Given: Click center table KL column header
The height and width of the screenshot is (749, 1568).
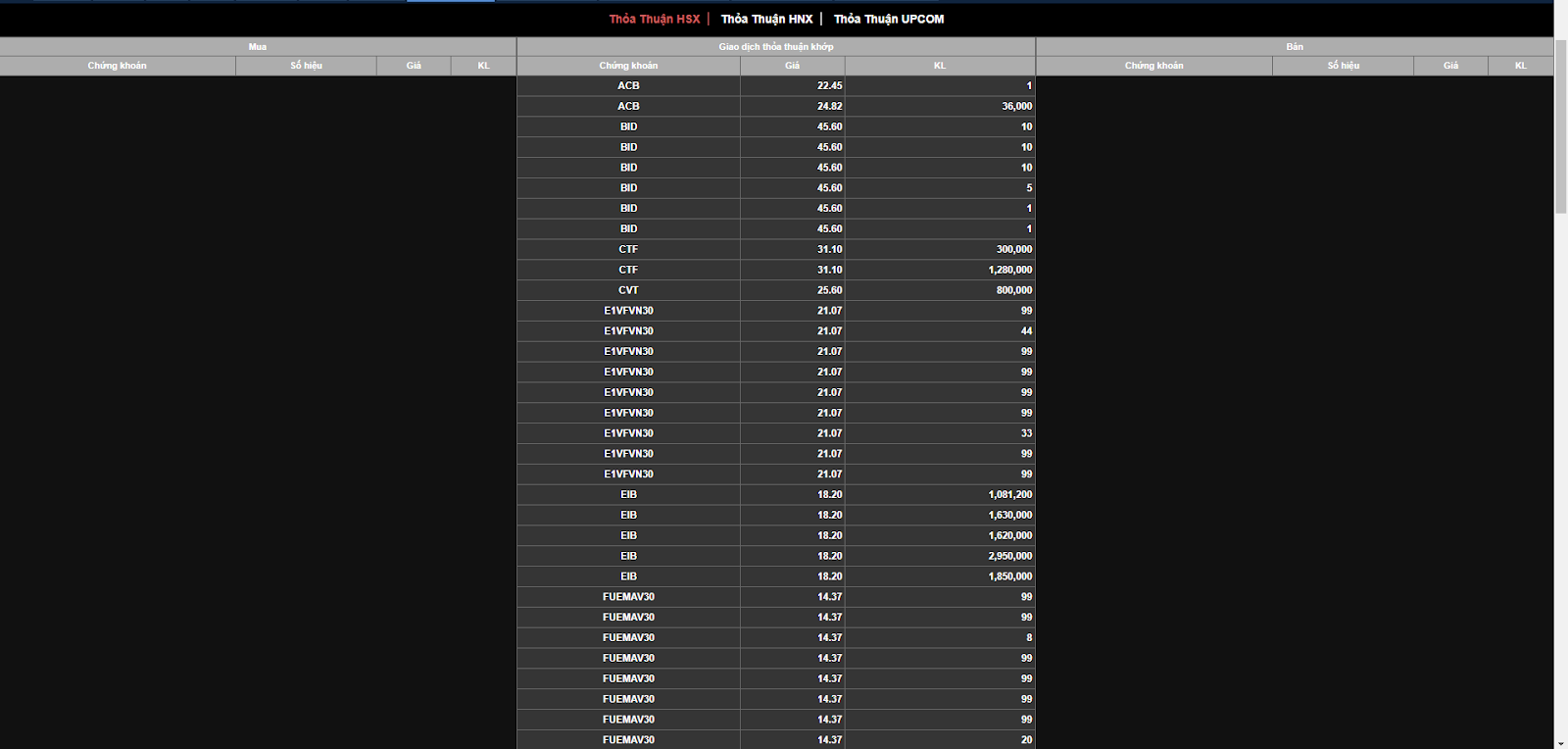Looking at the screenshot, I should 940,66.
